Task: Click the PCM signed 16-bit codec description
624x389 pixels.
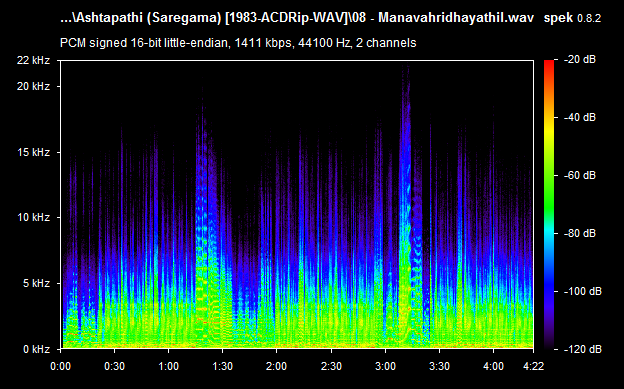Action: (238, 43)
